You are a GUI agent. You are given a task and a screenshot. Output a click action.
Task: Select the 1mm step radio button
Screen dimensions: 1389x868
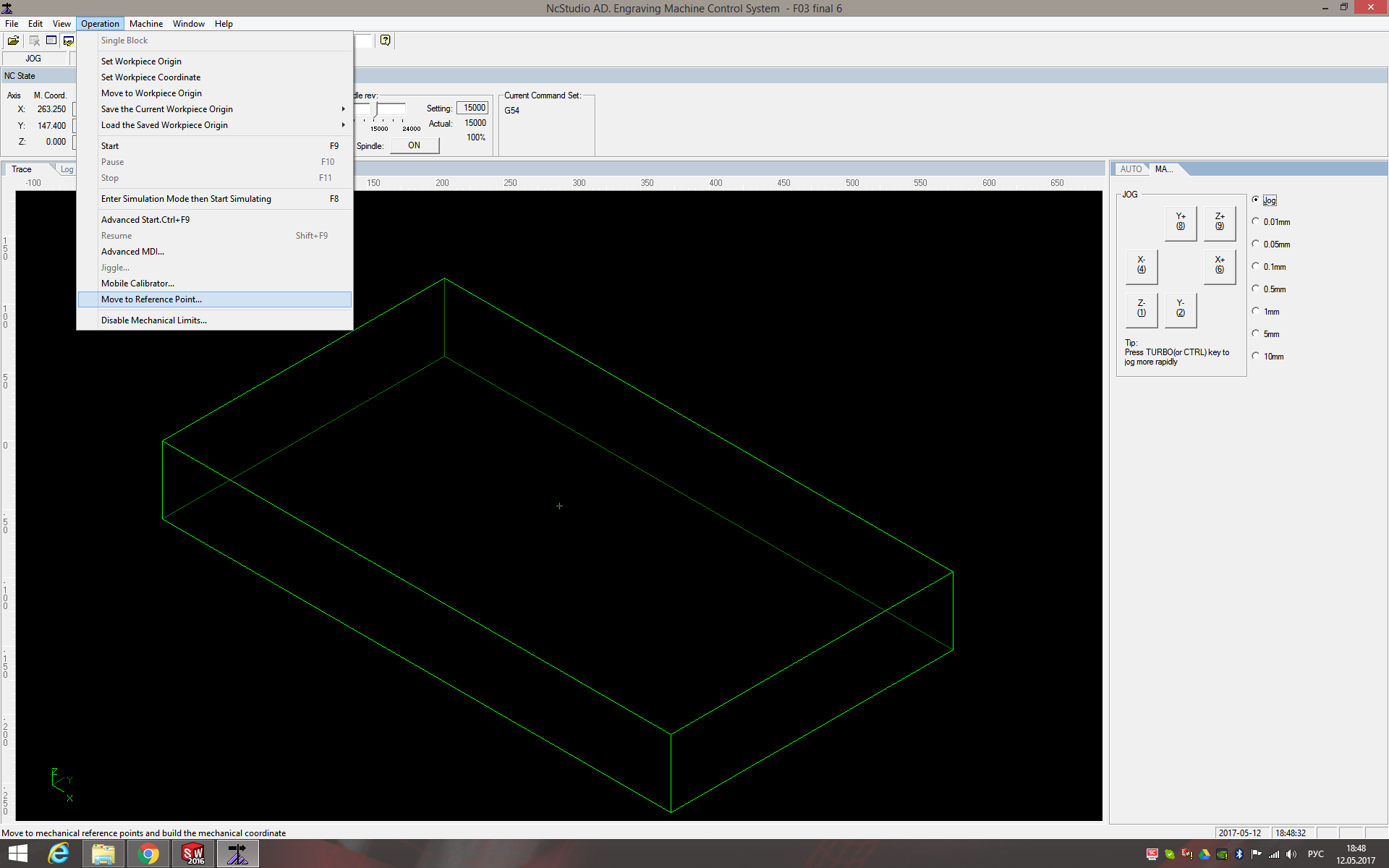pos(1256,311)
